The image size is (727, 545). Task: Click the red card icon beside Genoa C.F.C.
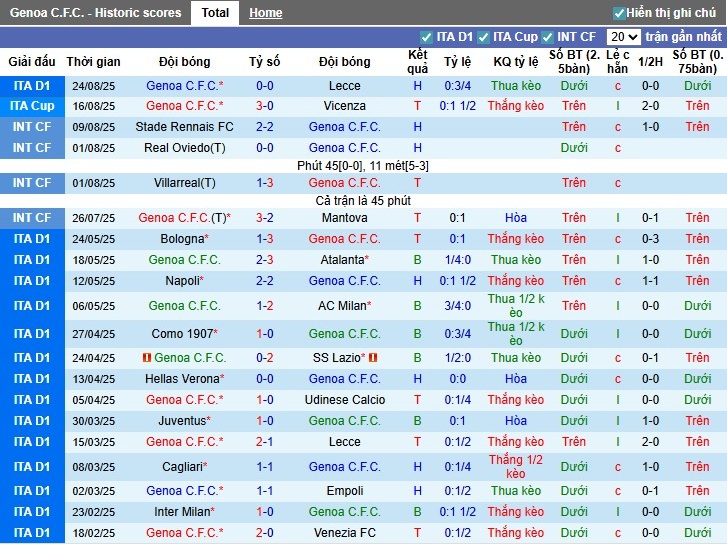click(147, 358)
